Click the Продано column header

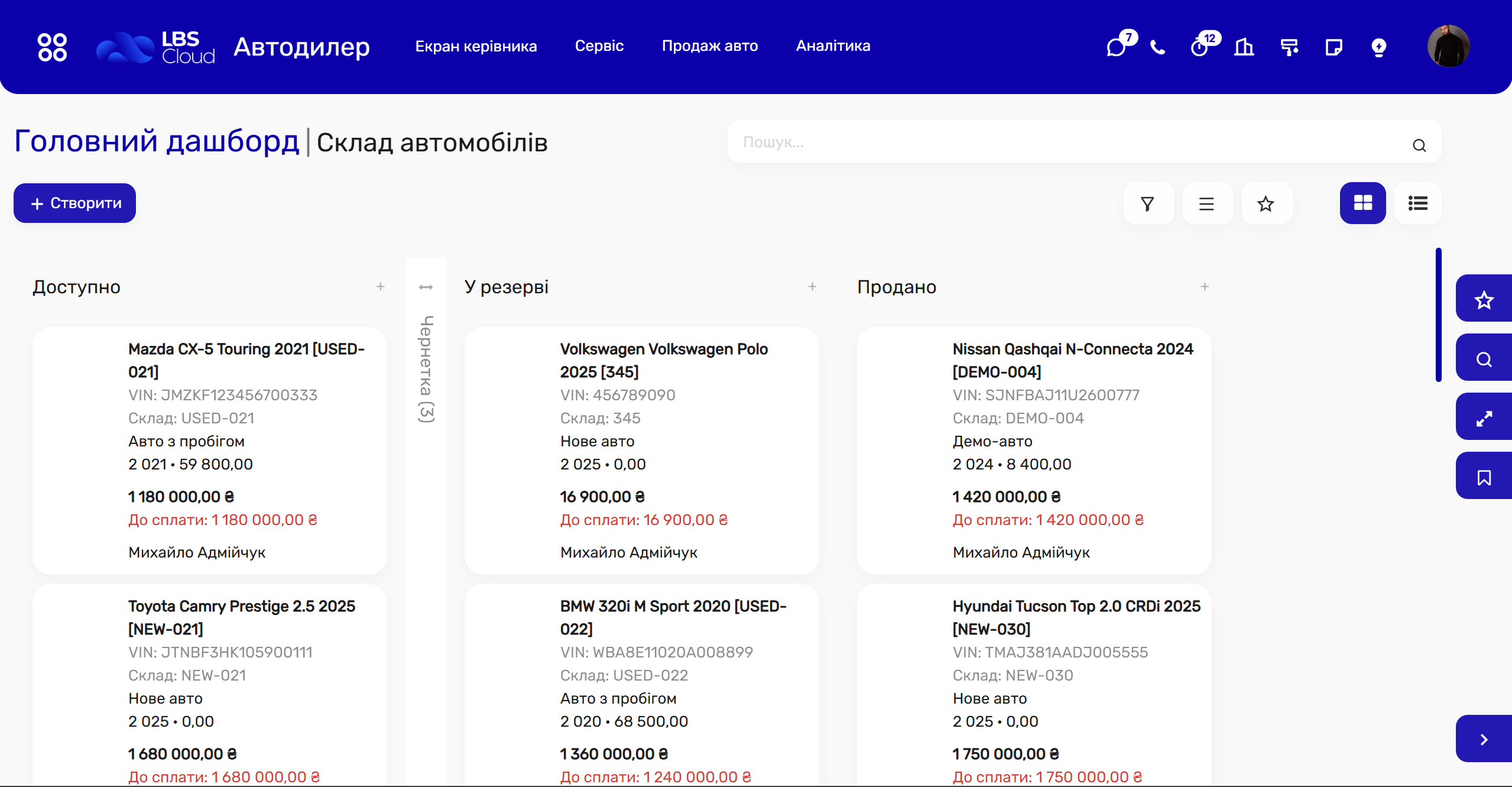pyautogui.click(x=897, y=287)
